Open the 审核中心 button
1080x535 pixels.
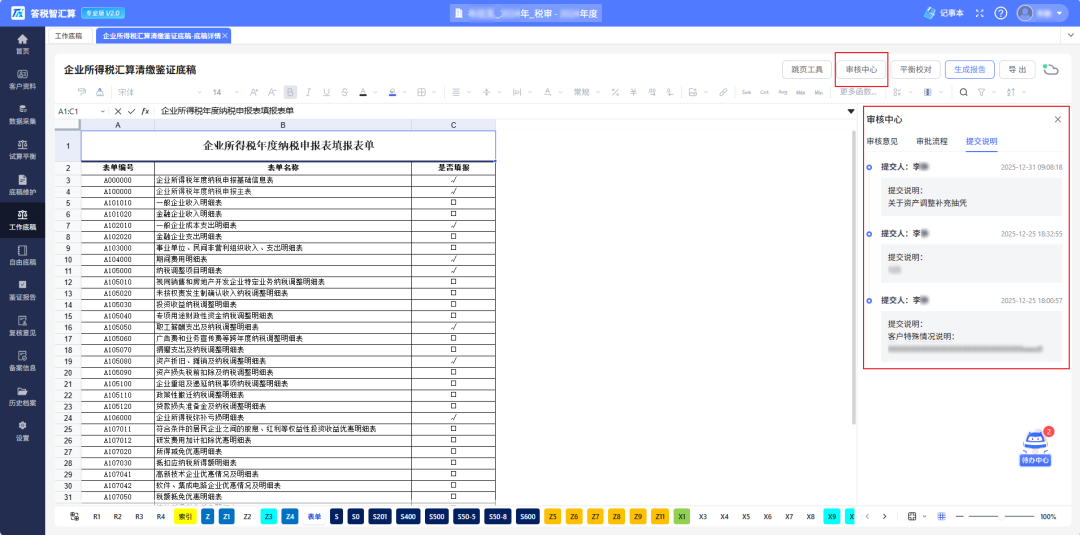pyautogui.click(x=861, y=70)
